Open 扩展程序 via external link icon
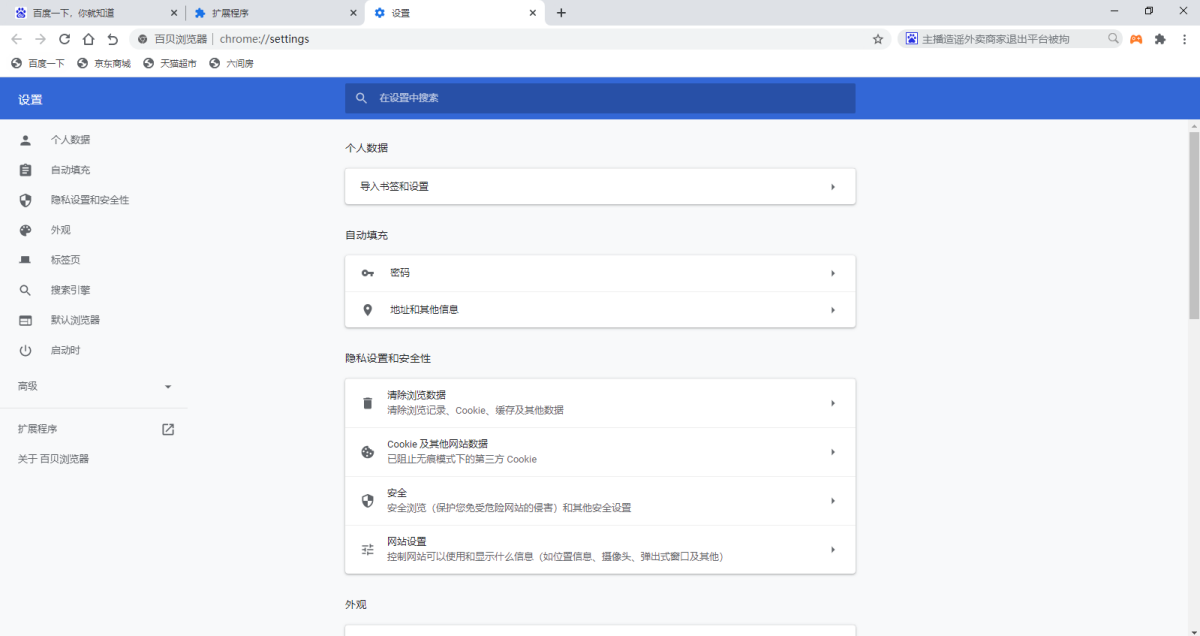This screenshot has width=1200, height=636. click(x=167, y=428)
